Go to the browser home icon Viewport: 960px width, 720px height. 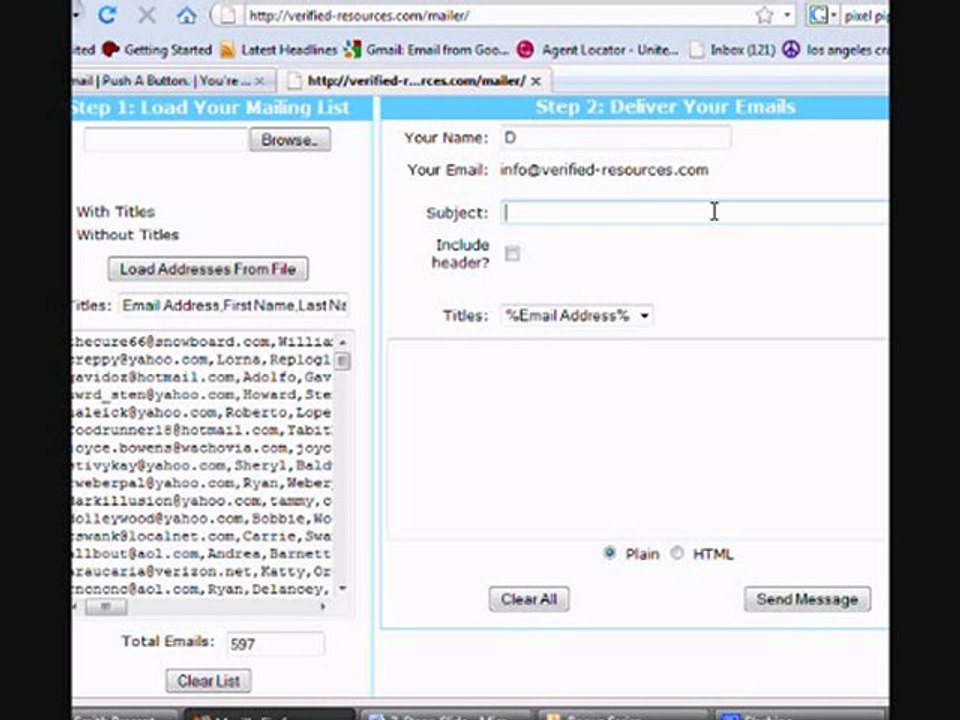click(186, 15)
